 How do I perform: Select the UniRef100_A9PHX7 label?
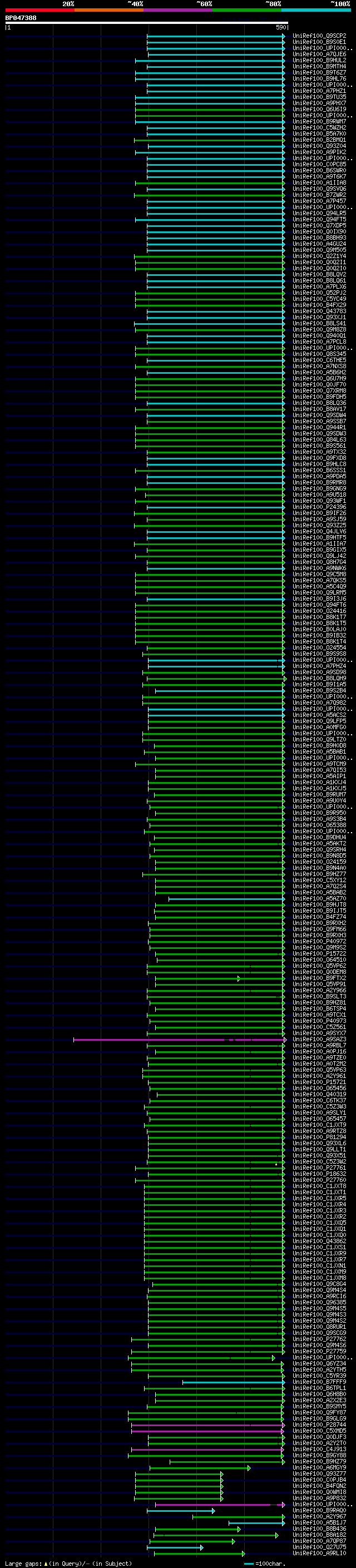tap(319, 103)
